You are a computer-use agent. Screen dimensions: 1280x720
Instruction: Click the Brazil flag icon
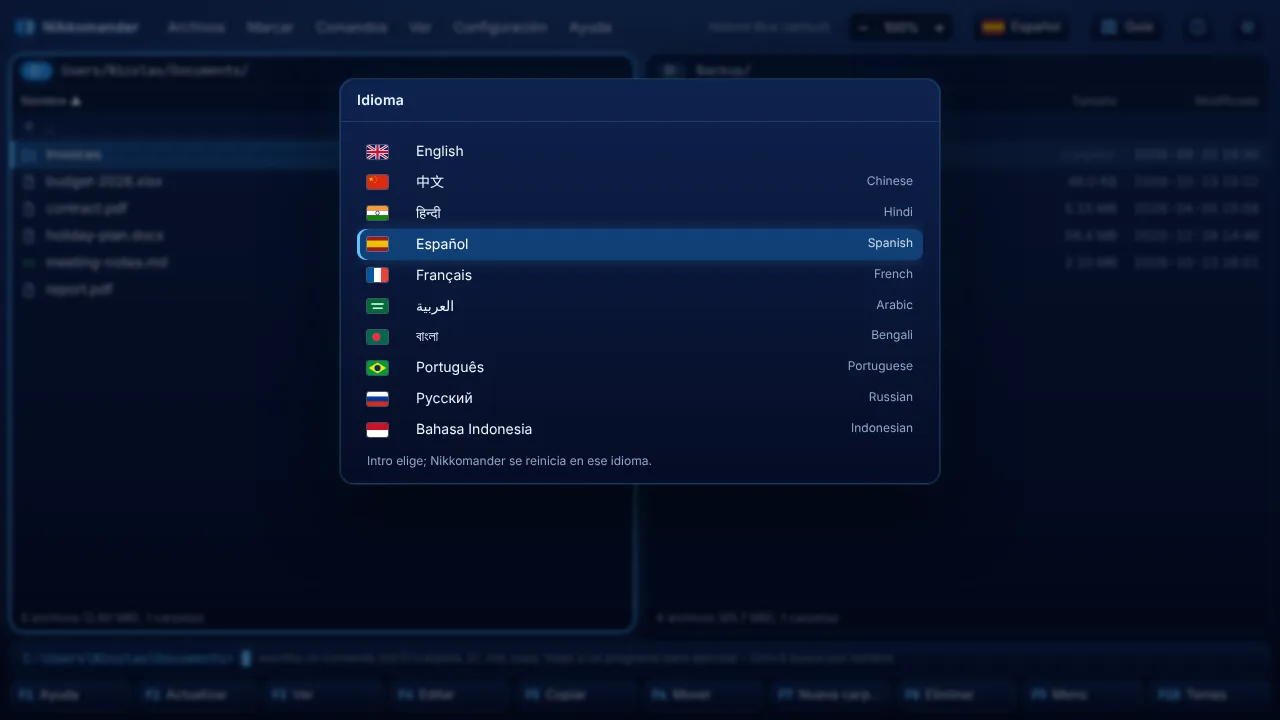point(377,368)
